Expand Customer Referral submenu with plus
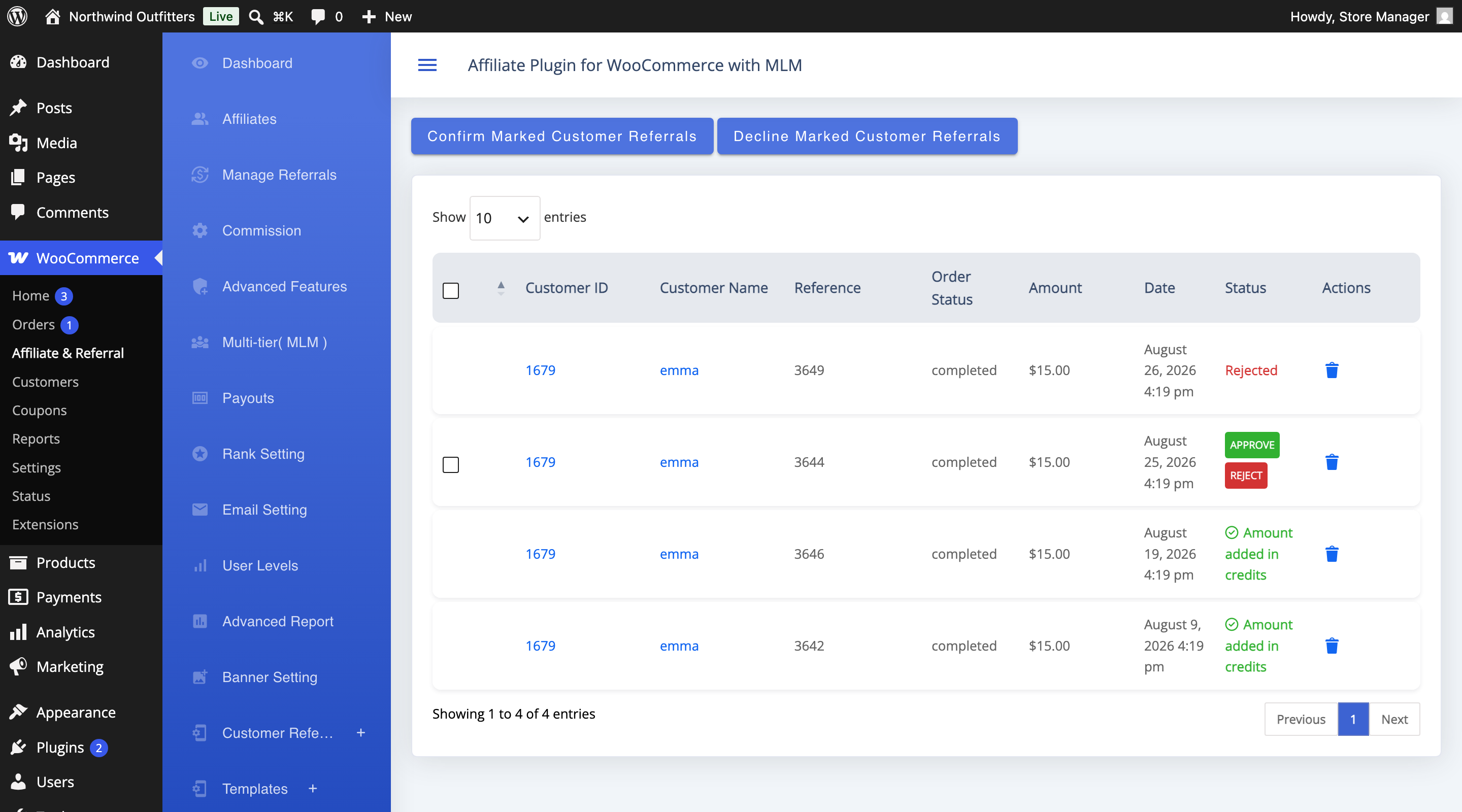1462x812 pixels. pyautogui.click(x=361, y=732)
